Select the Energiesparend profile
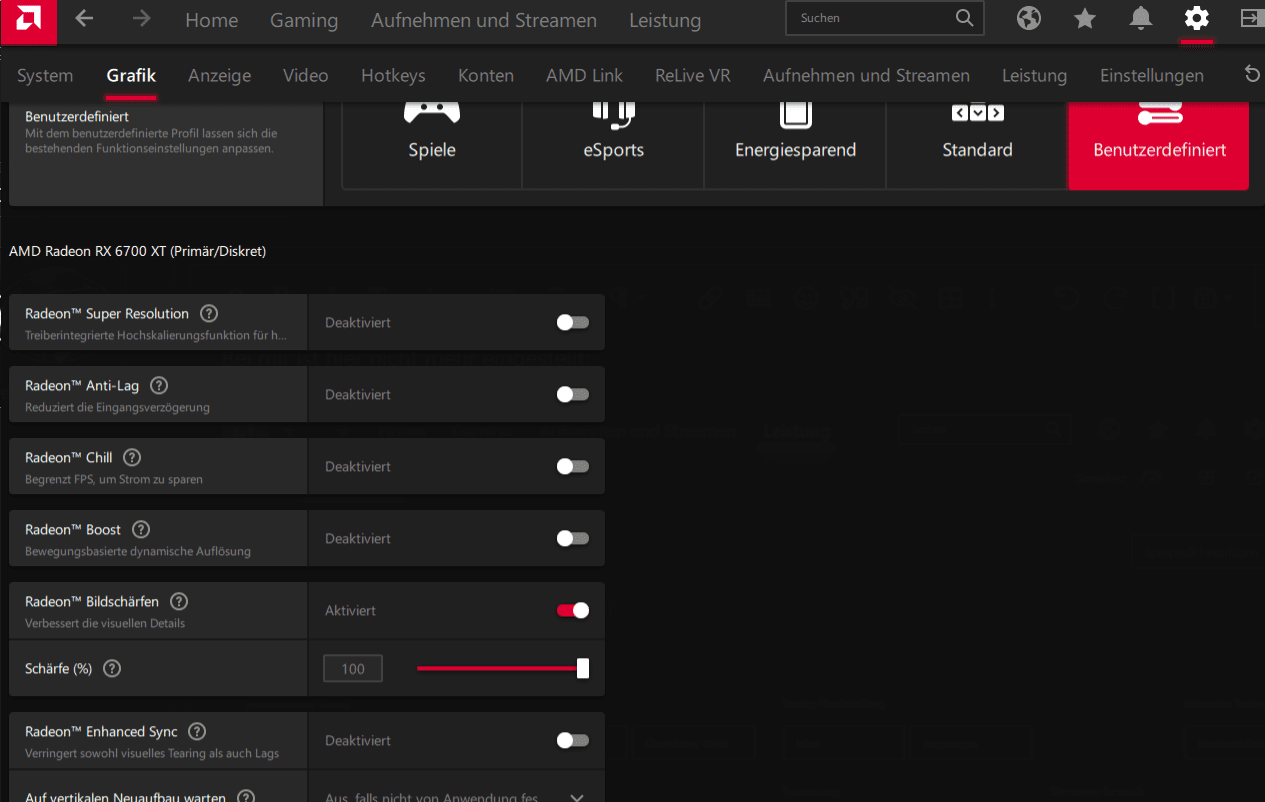Screen dimensions: 1265x802 796,145
